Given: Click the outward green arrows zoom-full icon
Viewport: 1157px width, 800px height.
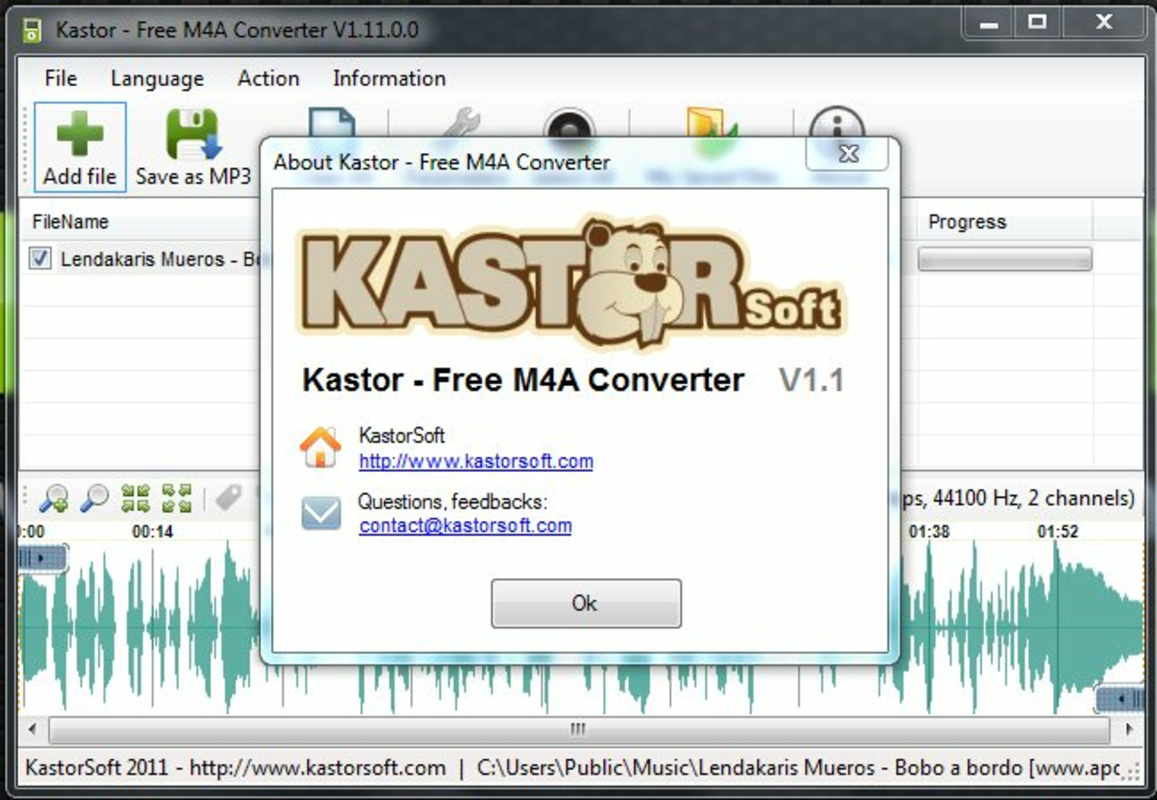Looking at the screenshot, I should point(177,499).
